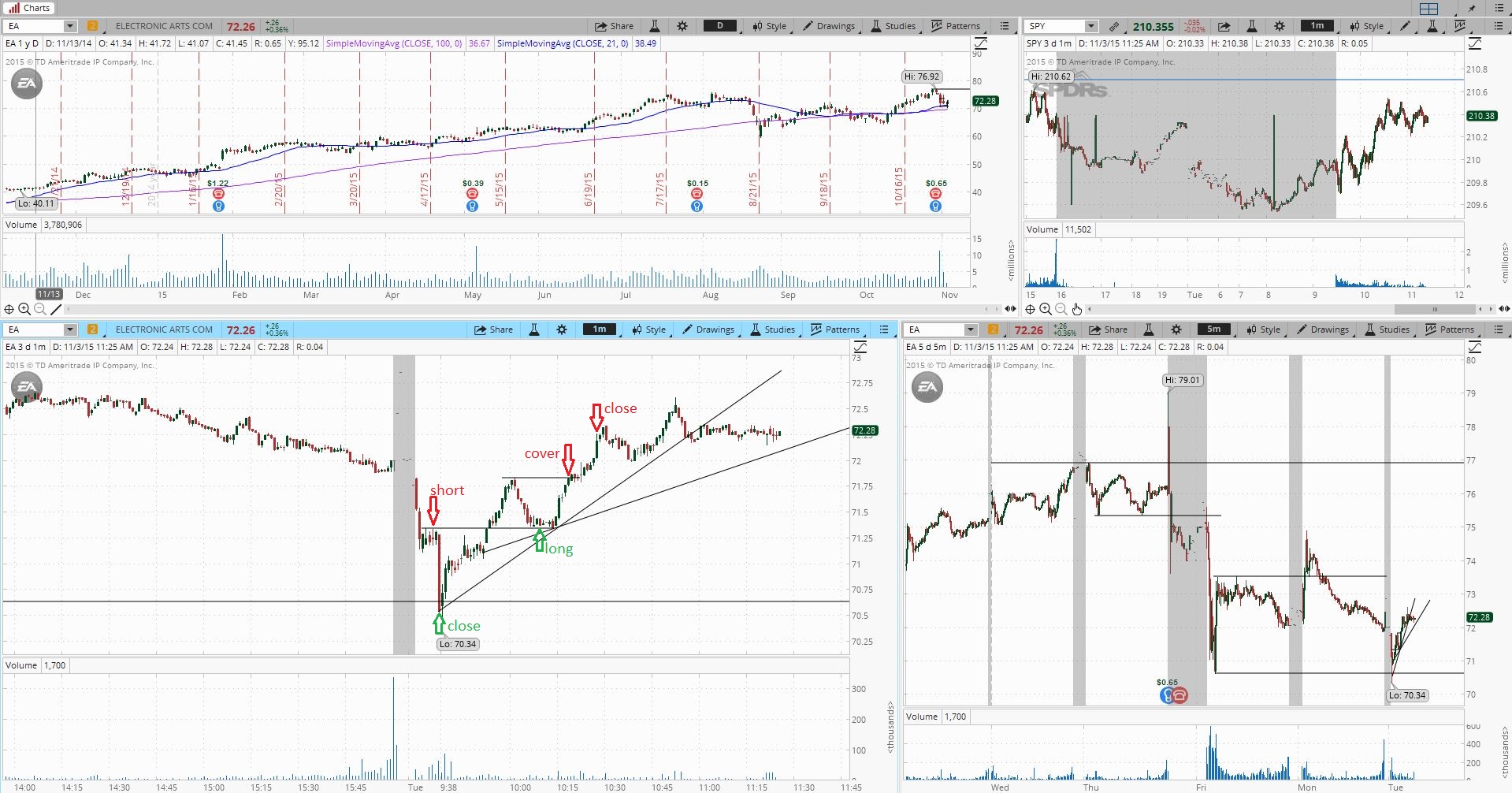1512x793 pixels.
Task: Open the top-right window options list icon
Action: pos(1499,9)
